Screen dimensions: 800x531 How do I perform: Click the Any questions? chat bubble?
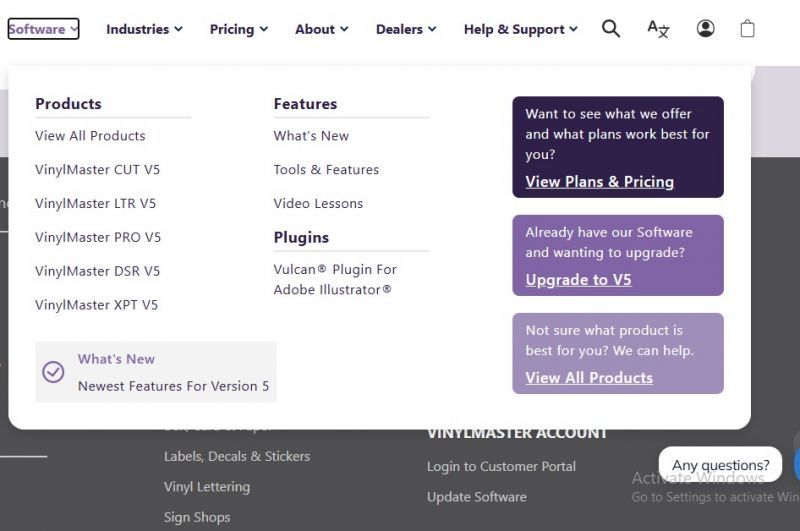point(720,465)
